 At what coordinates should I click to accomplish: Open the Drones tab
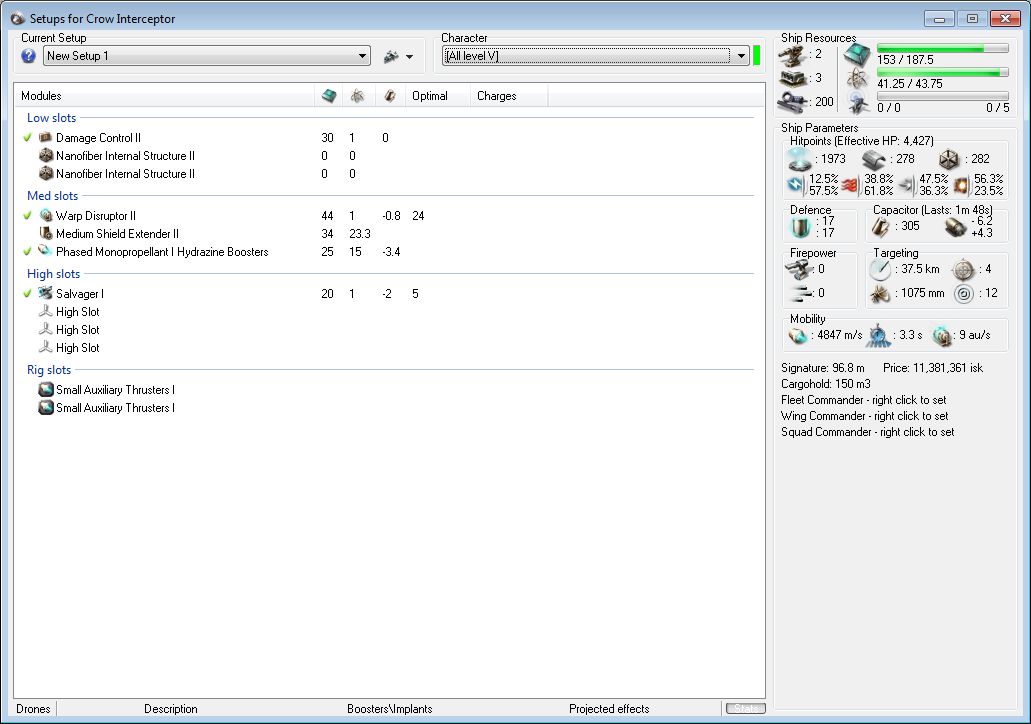pos(34,709)
